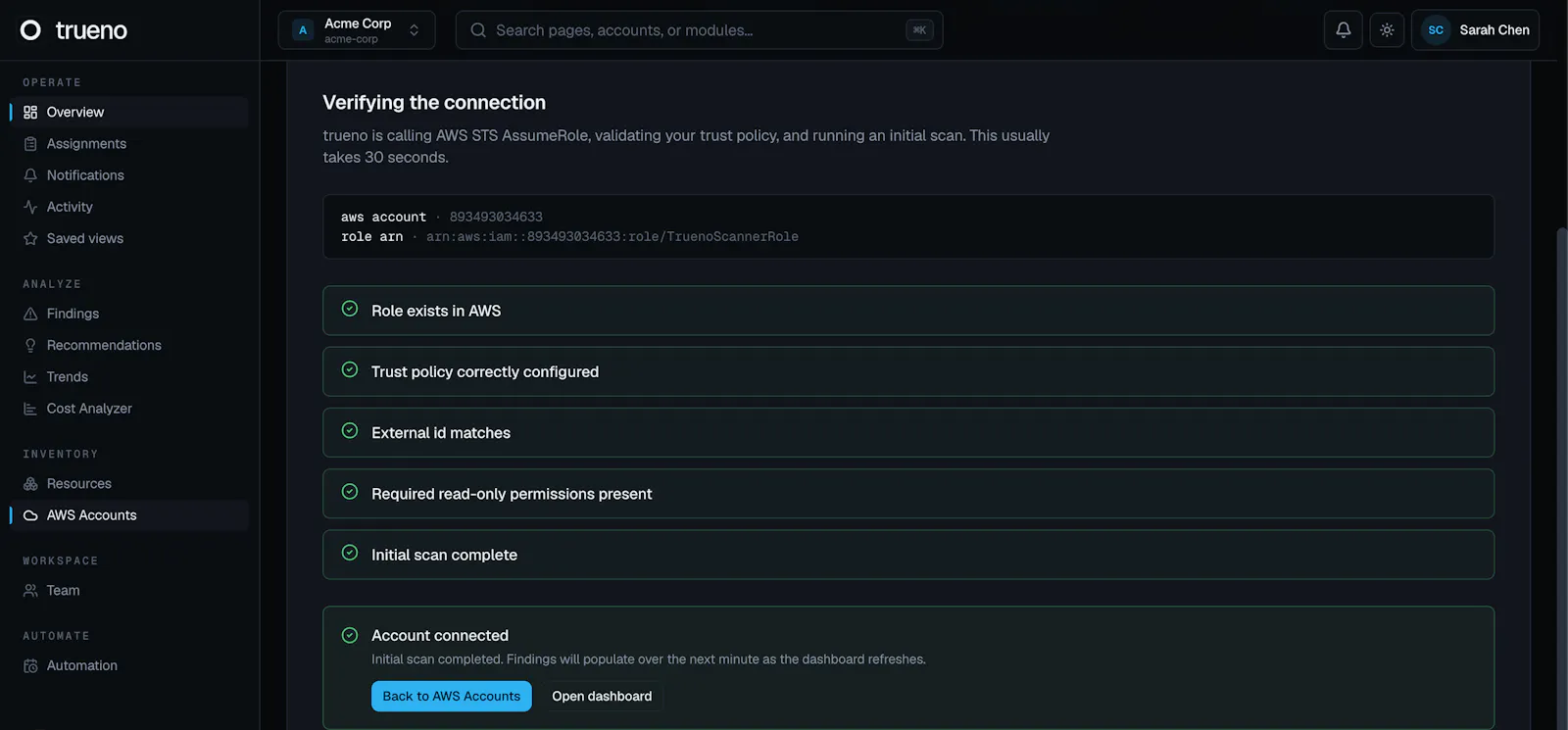Click the External id matches row
This screenshot has width=1568, height=730.
click(x=908, y=432)
